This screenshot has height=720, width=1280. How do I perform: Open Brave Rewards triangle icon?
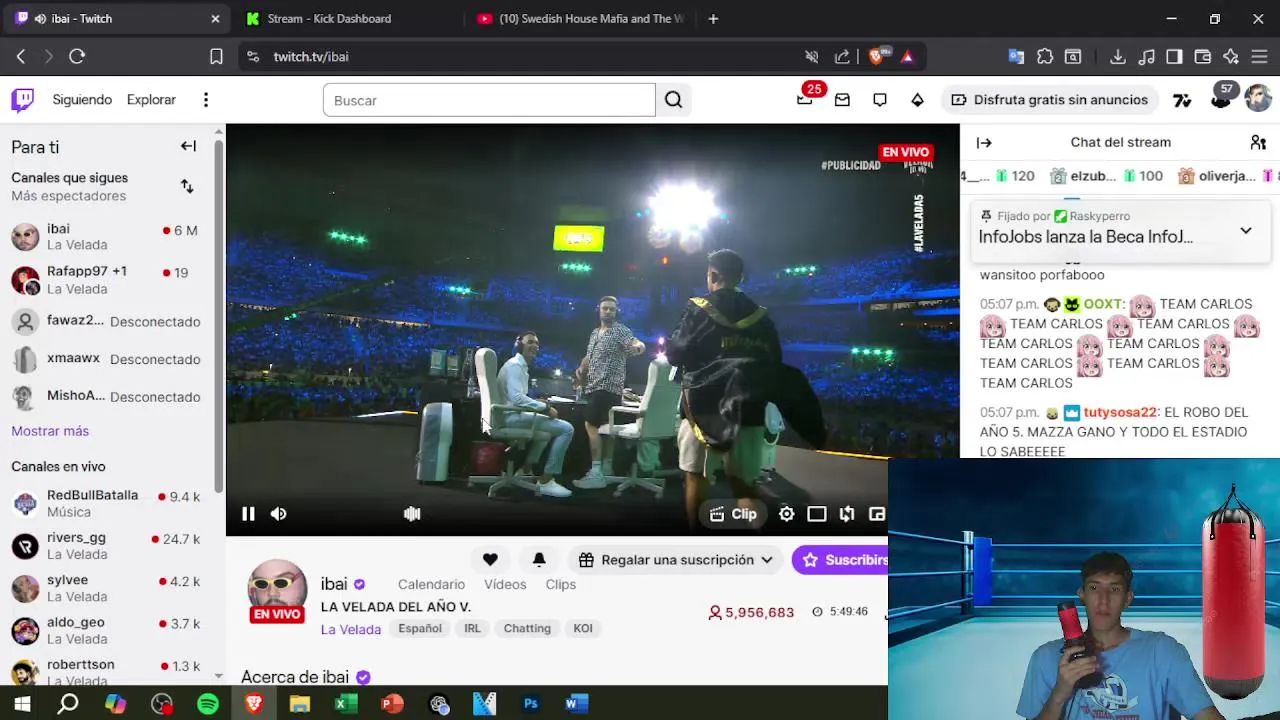click(907, 57)
